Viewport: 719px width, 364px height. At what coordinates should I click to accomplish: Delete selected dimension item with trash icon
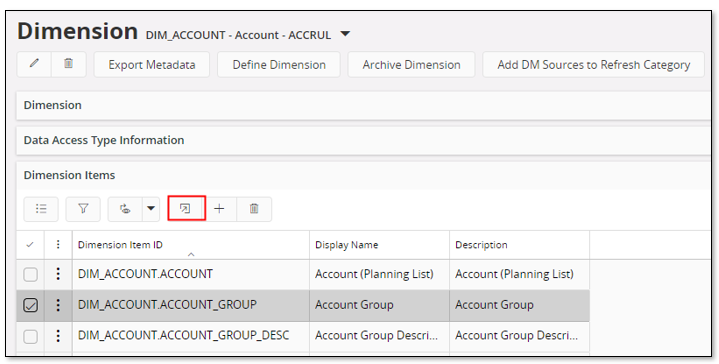[x=254, y=209]
